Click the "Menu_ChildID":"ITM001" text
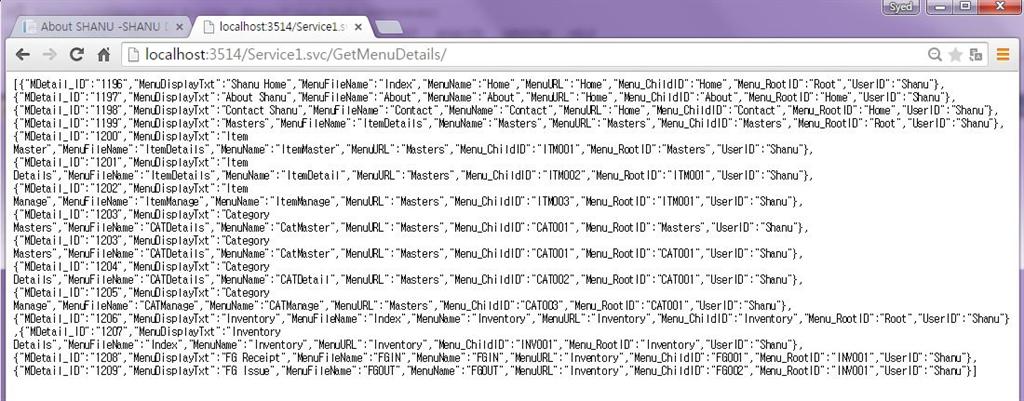 [519, 150]
